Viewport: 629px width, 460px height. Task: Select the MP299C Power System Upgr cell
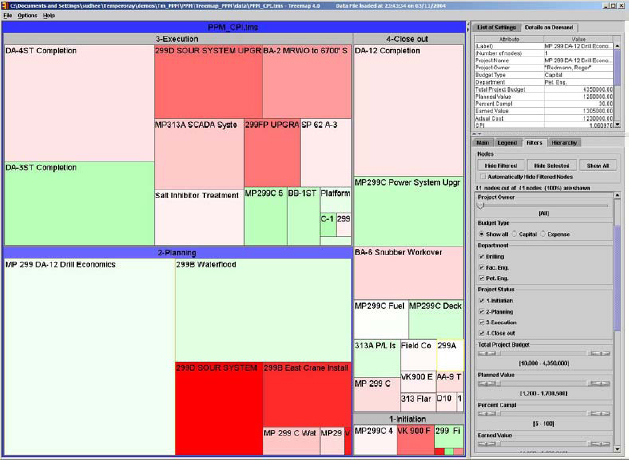(408, 211)
